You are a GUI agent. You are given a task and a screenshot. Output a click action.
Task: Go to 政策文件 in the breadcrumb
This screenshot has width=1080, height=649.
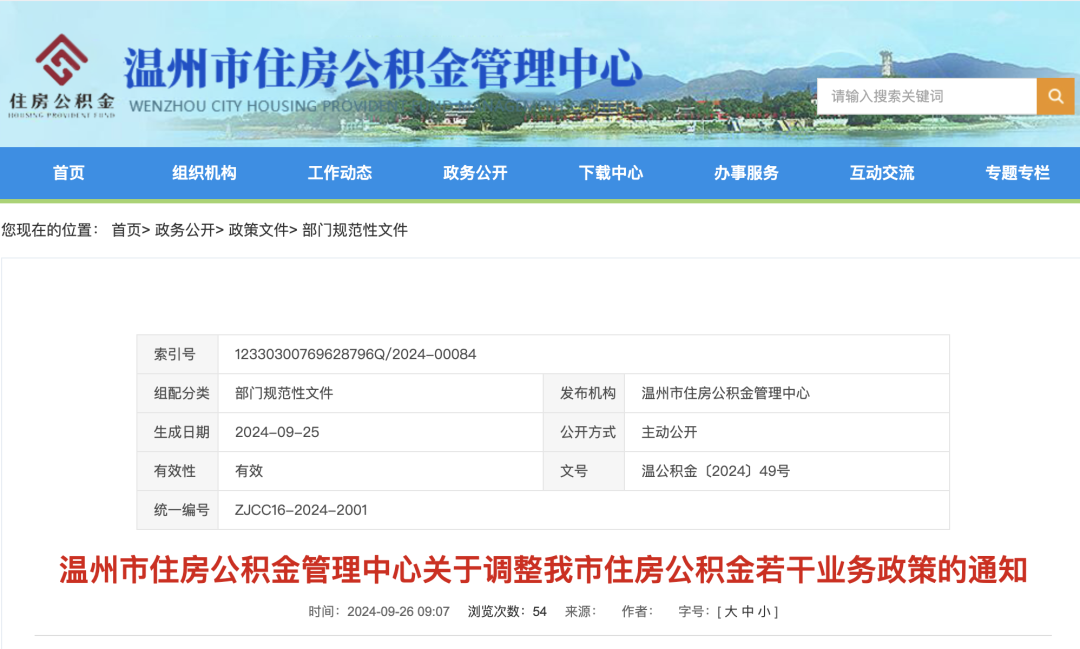click(258, 230)
